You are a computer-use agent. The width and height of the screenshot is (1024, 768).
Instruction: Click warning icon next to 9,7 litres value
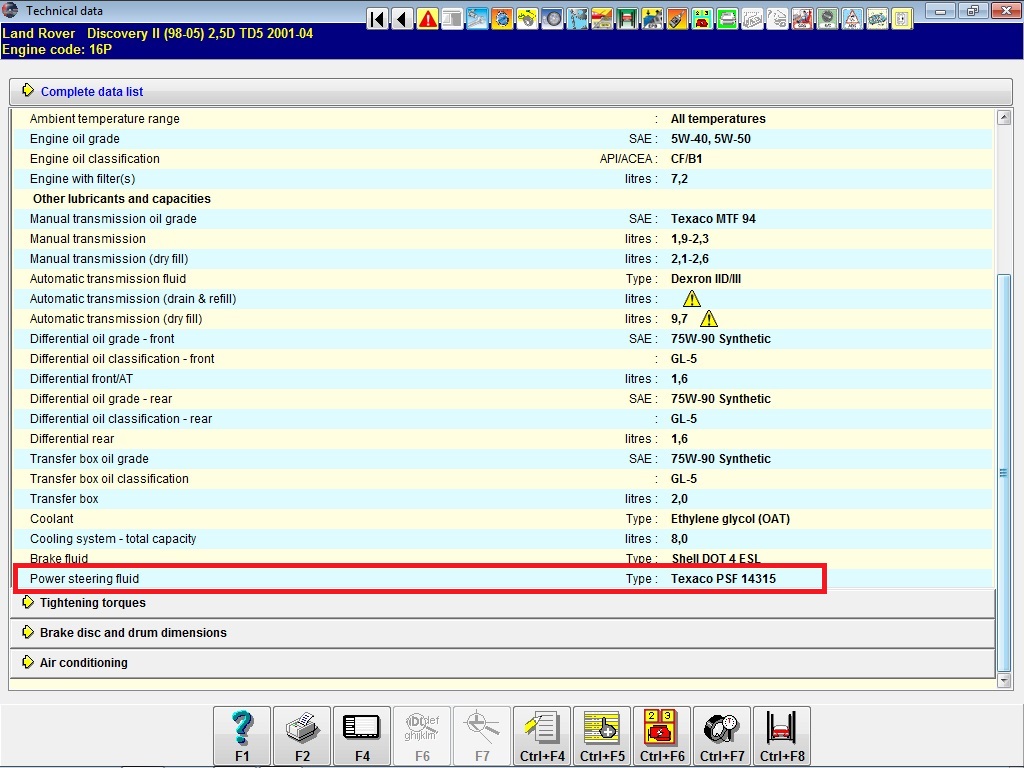[709, 319]
